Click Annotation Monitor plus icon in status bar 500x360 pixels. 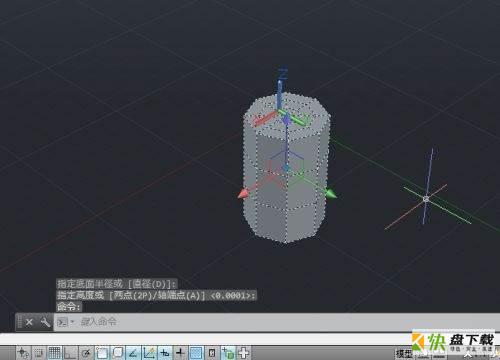pyautogui.click(x=243, y=353)
